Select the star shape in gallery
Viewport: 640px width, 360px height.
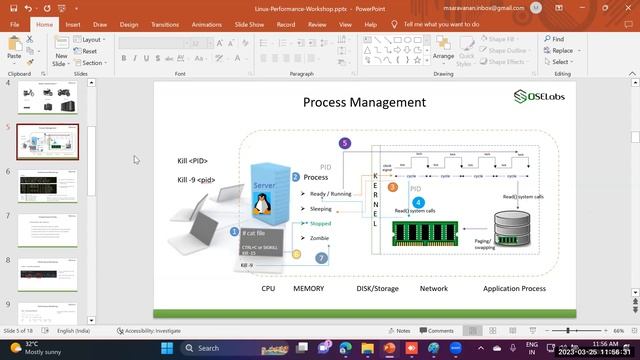417,60
